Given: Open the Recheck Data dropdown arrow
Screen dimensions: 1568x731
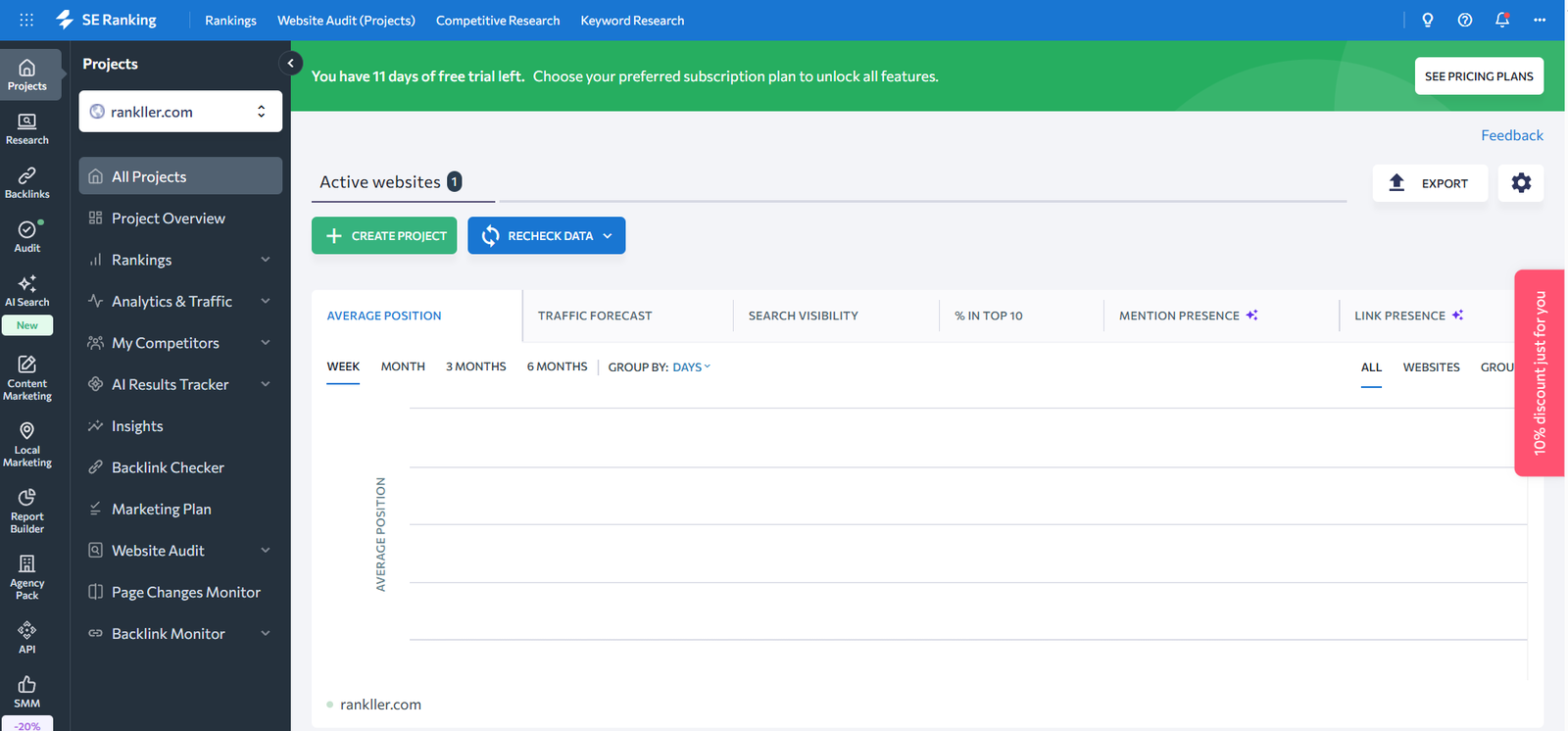Looking at the screenshot, I should pos(608,236).
